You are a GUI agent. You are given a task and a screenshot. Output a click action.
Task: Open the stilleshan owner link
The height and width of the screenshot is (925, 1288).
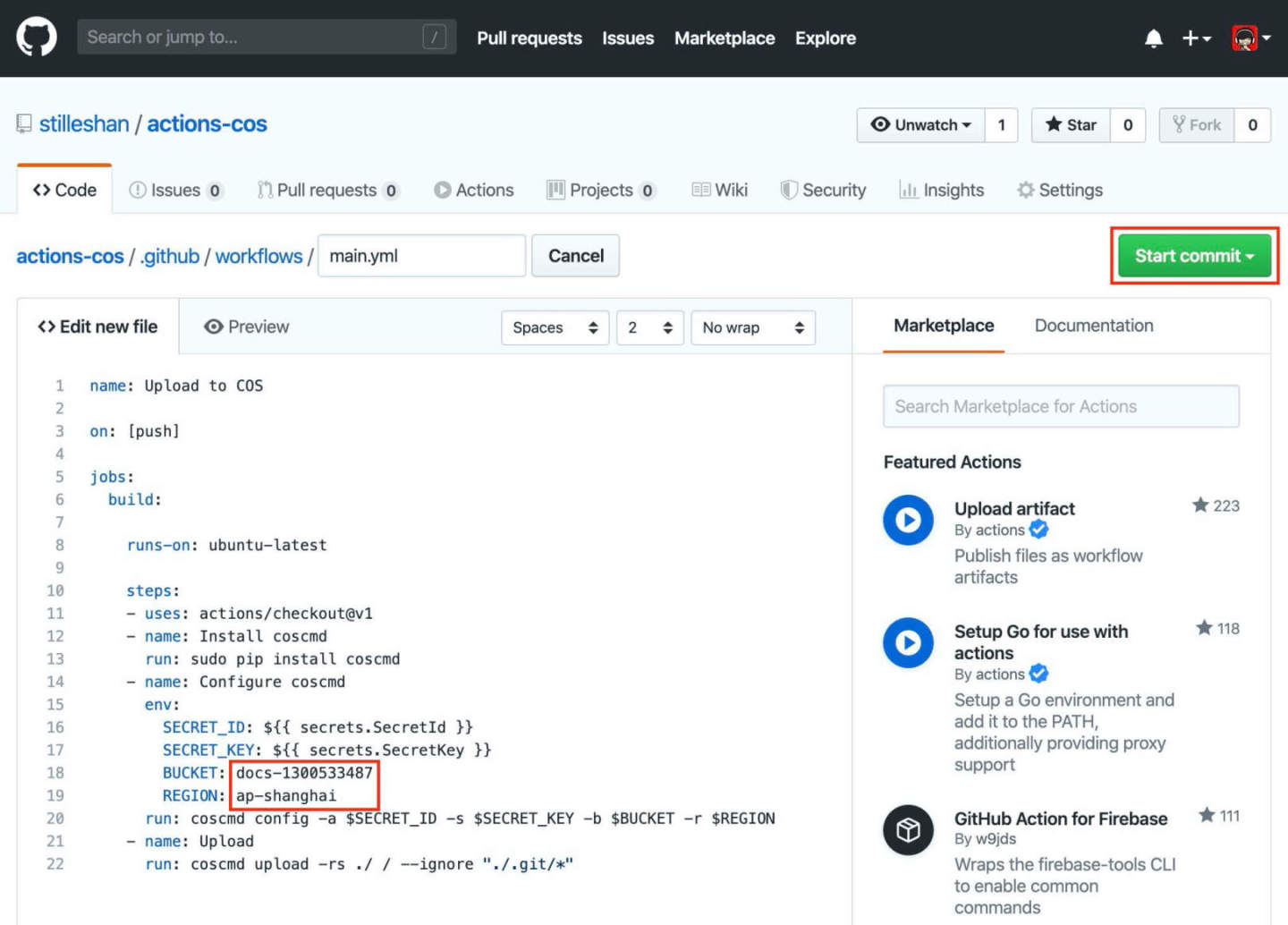click(84, 124)
